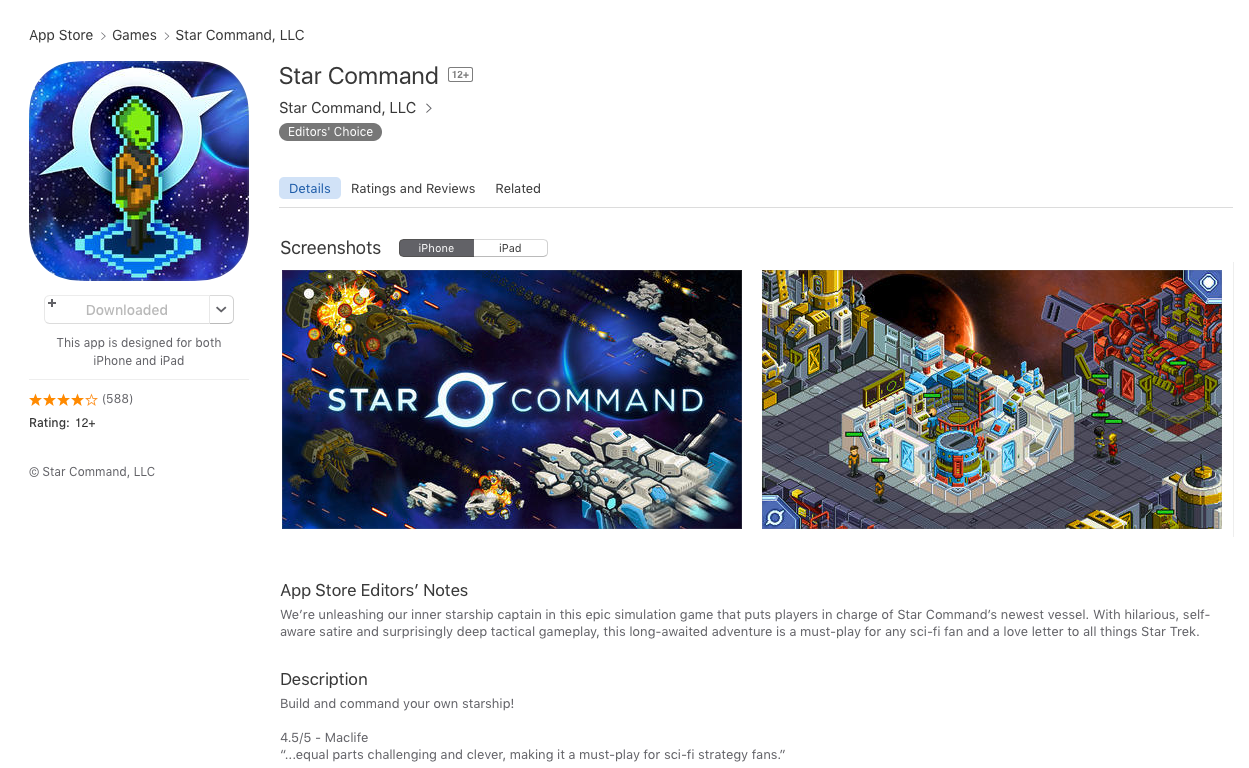Open the Related tab
Viewport: 1249px width, 768px height.
point(518,188)
